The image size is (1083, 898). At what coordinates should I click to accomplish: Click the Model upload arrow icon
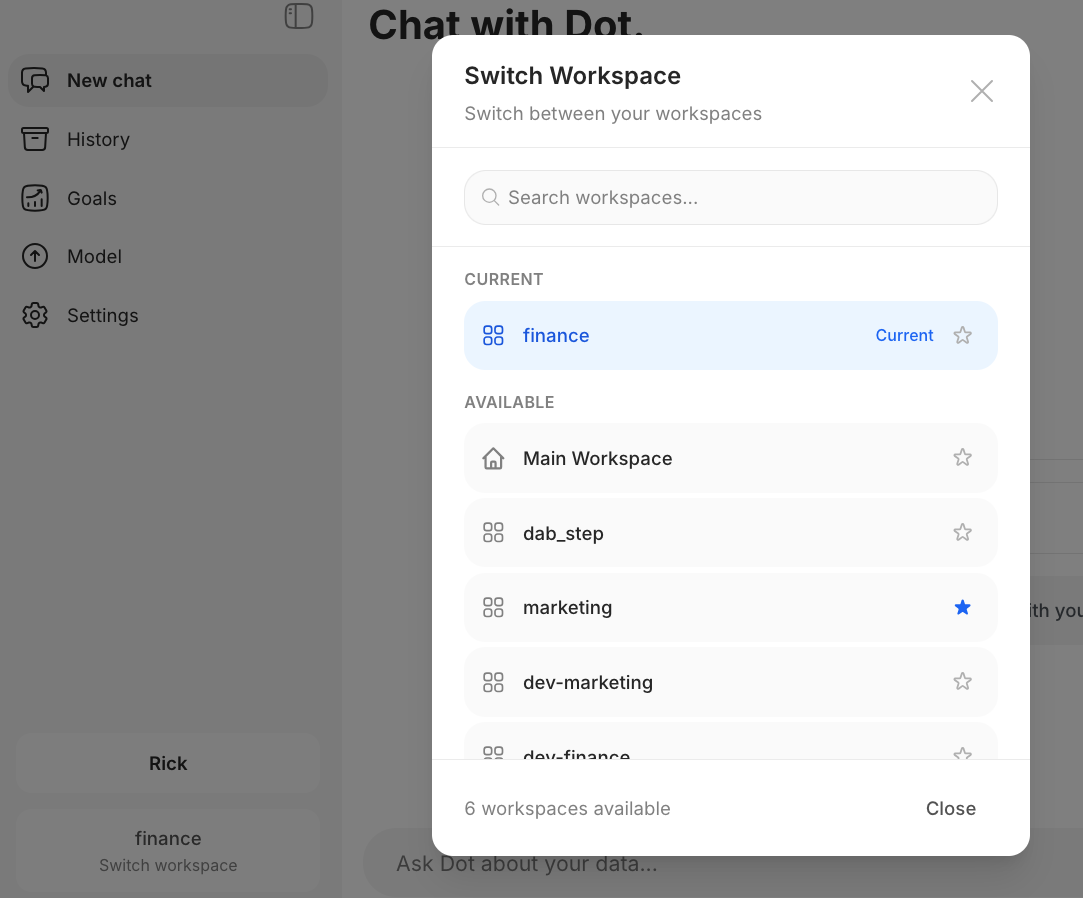(35, 257)
